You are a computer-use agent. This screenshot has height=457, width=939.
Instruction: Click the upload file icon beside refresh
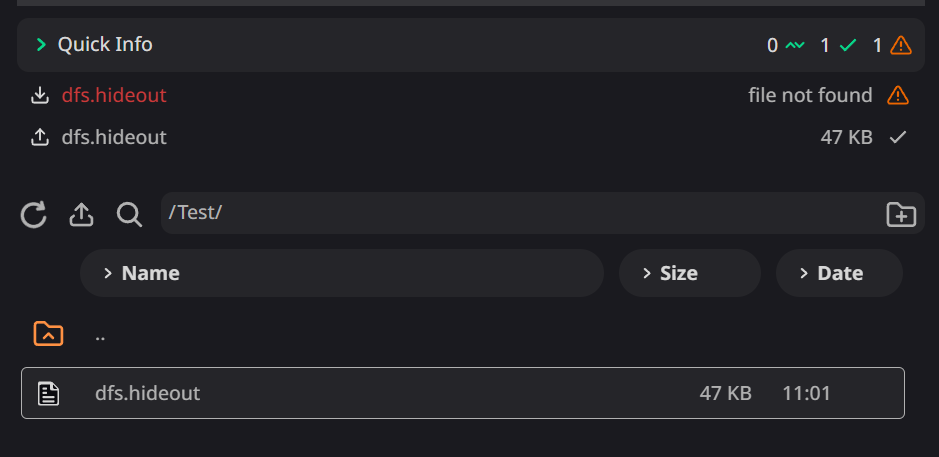pos(81,214)
